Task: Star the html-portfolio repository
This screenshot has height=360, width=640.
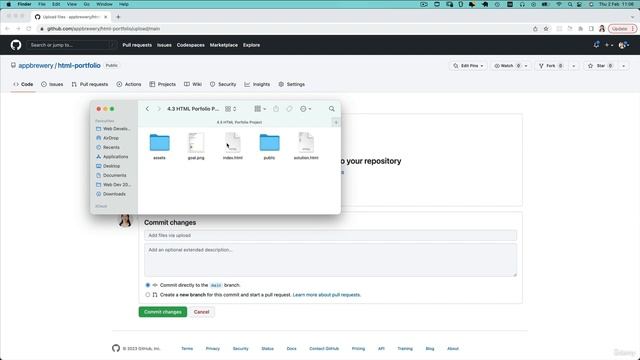Action: 600,66
